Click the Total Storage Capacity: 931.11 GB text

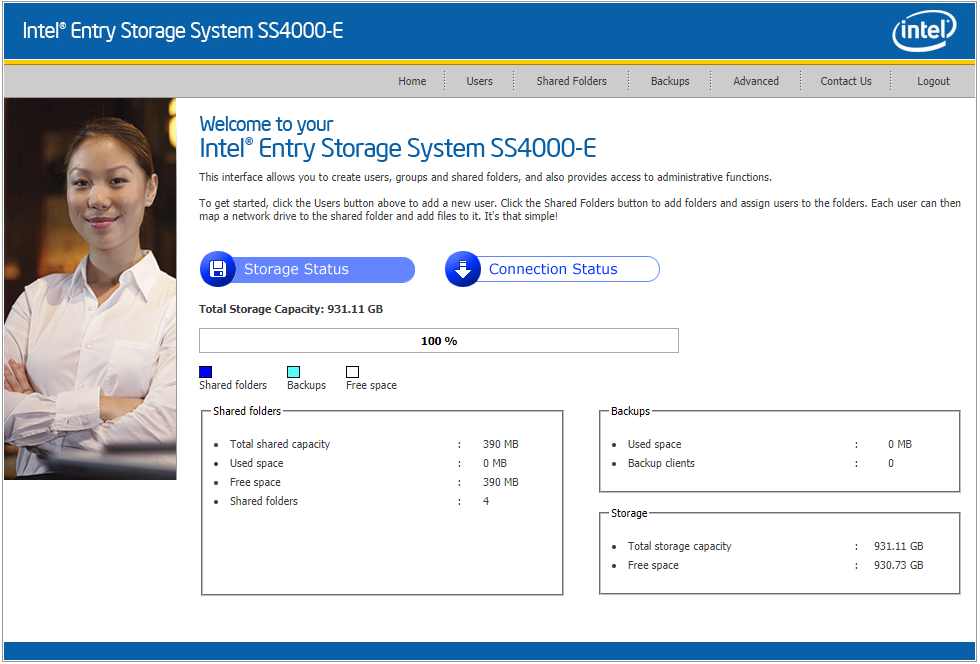pyautogui.click(x=291, y=309)
